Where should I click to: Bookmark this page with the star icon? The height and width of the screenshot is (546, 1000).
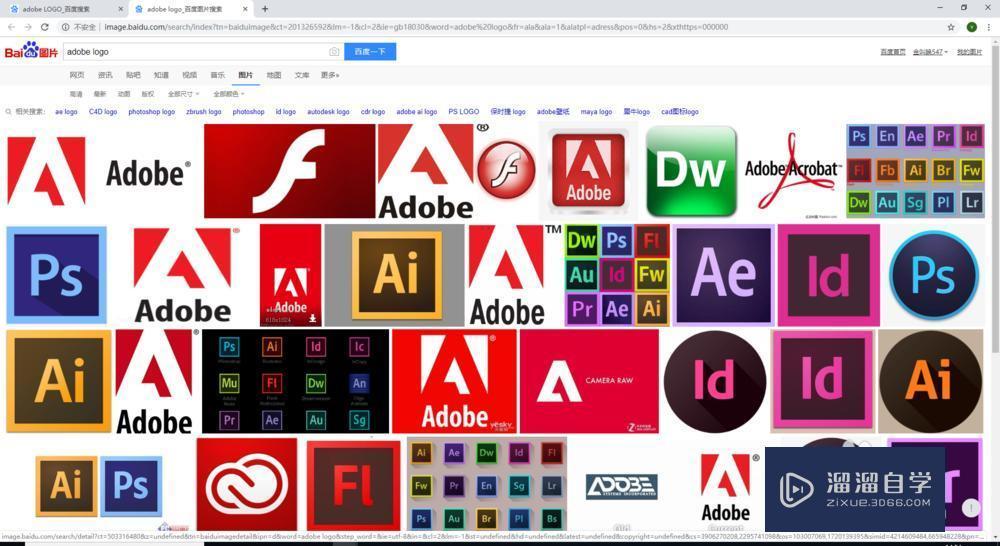tap(951, 27)
